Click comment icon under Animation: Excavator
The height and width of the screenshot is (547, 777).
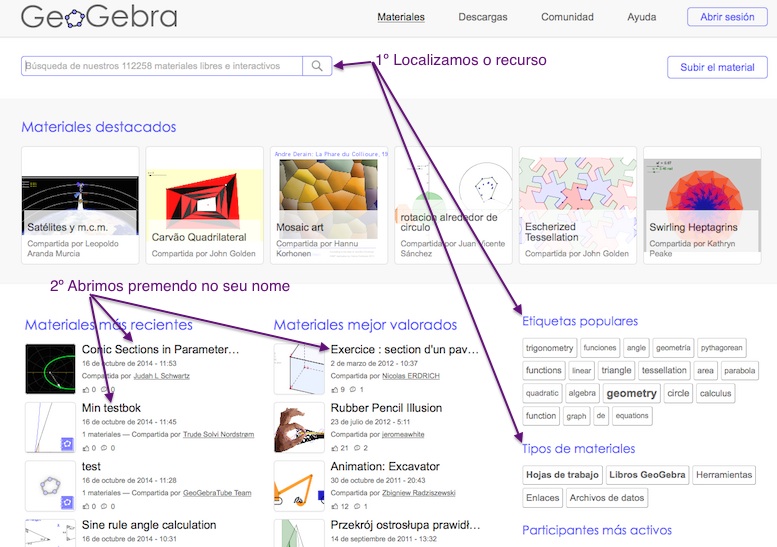pos(357,506)
